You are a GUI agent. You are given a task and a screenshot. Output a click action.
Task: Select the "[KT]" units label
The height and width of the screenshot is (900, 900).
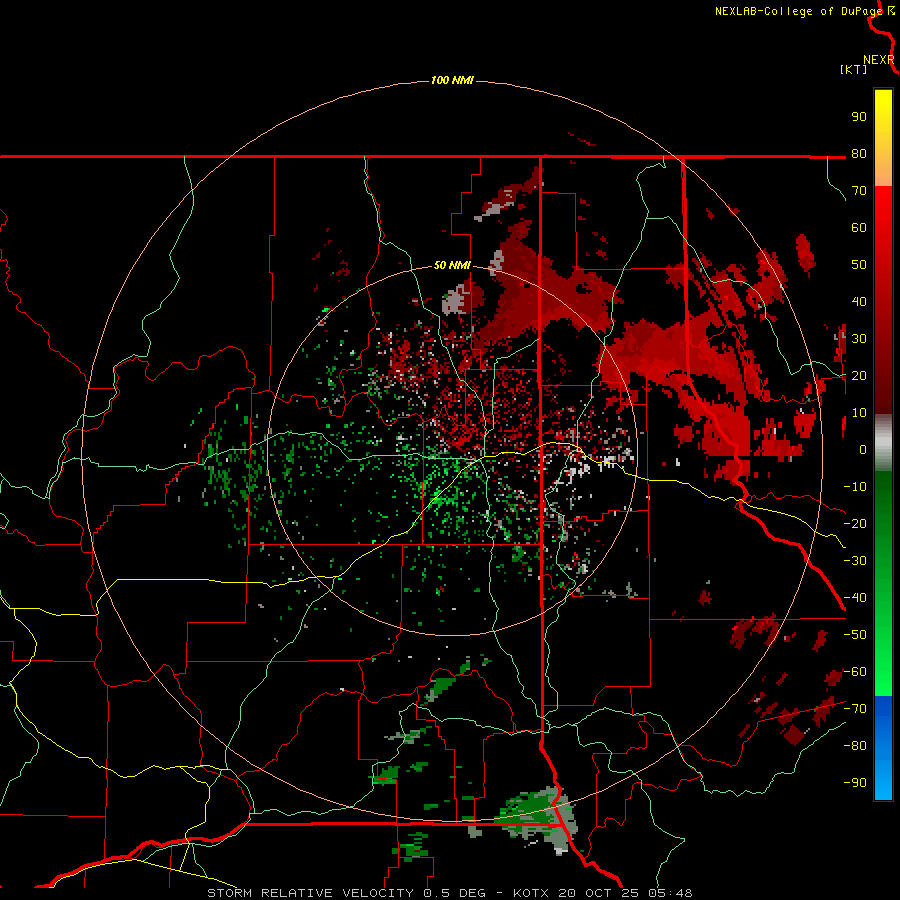[x=853, y=69]
